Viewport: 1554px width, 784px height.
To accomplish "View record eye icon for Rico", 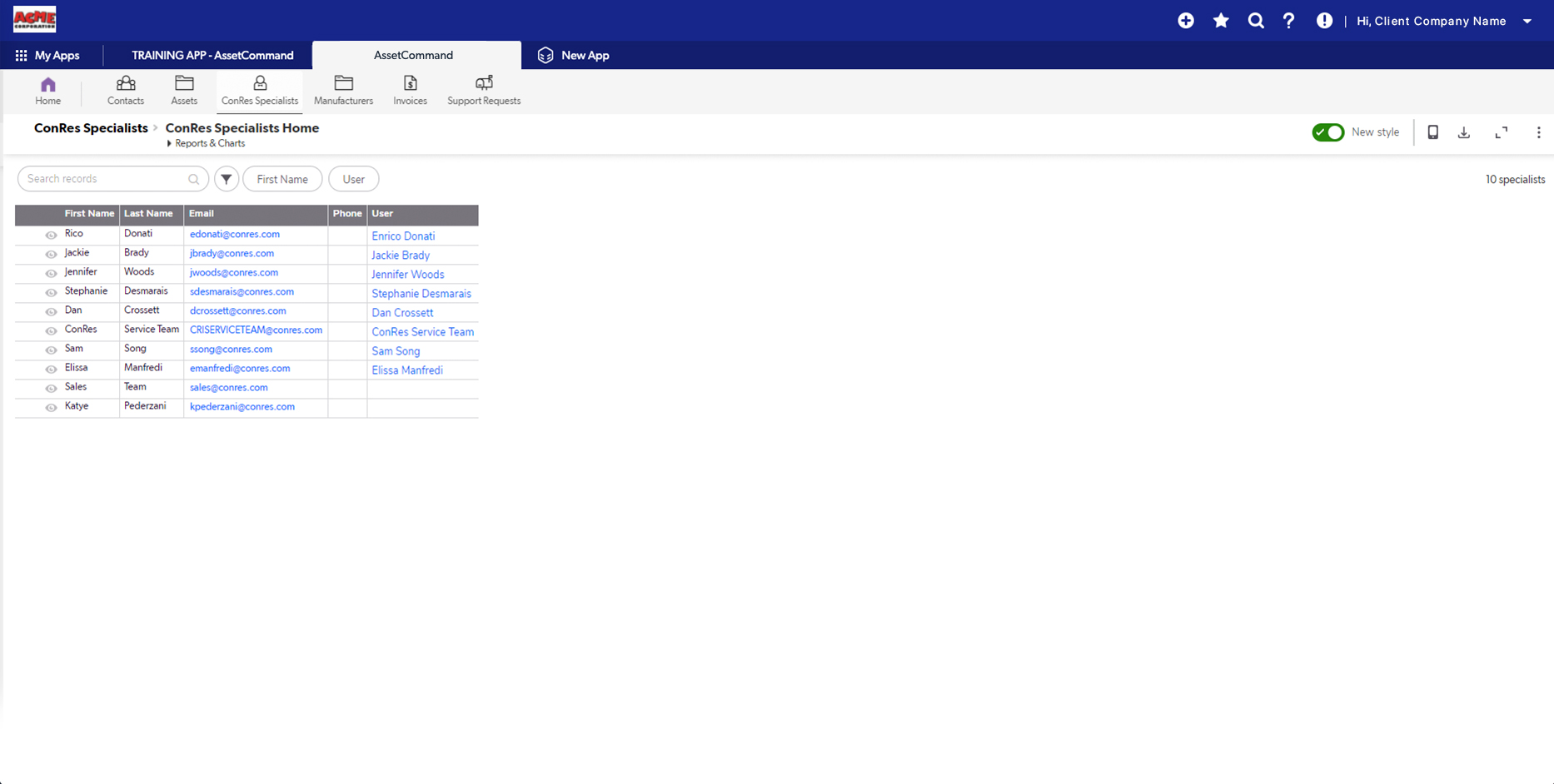I will pyautogui.click(x=51, y=236).
